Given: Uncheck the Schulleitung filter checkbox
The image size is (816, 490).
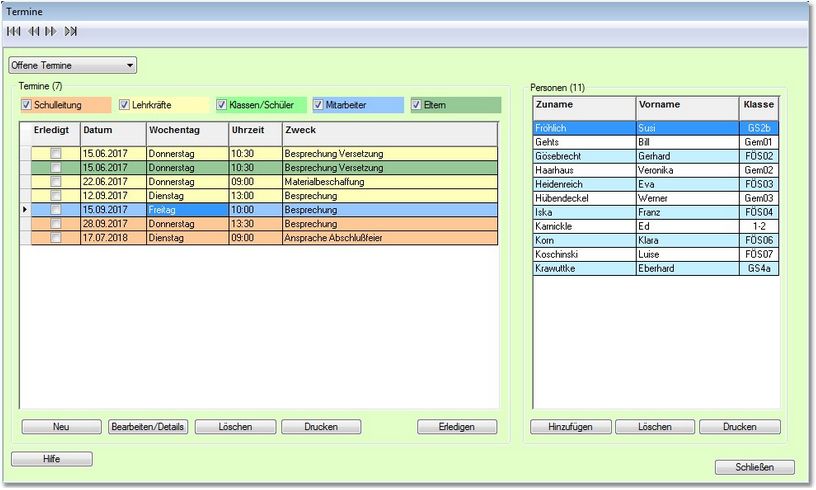Looking at the screenshot, I should 27,105.
